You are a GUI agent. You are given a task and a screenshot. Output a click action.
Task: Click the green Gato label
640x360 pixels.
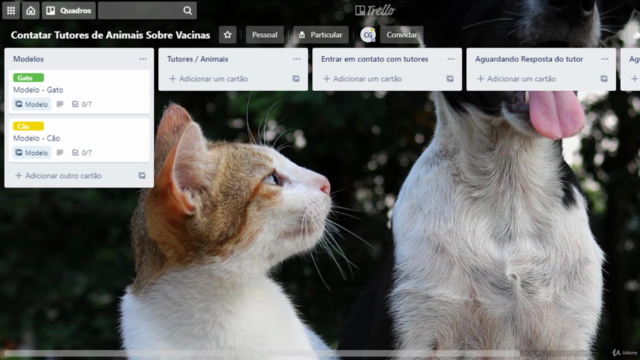coord(28,78)
